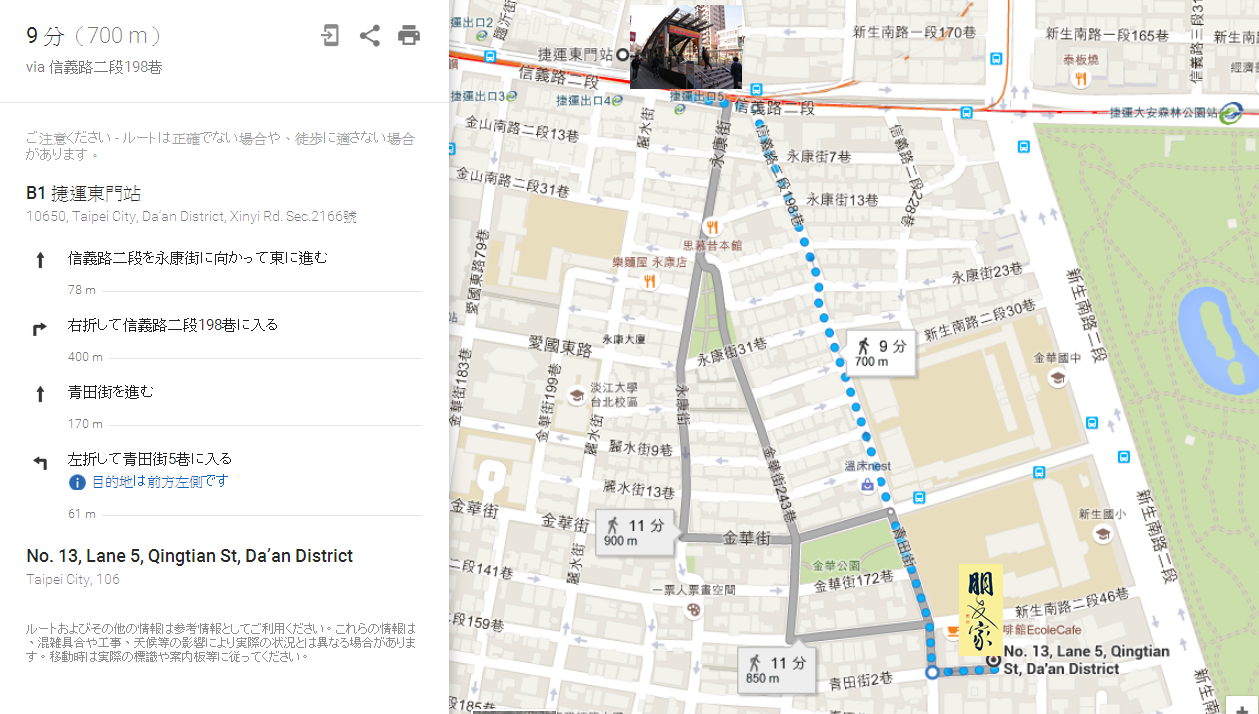
Task: Open the share directions icon
Action: pos(369,36)
